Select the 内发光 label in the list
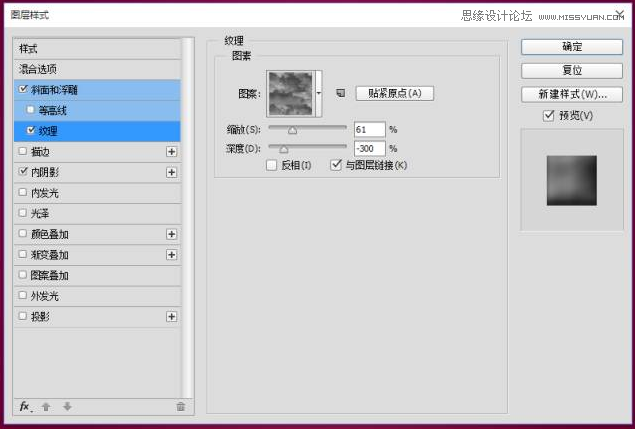The width and height of the screenshot is (635, 429). click(x=45, y=193)
